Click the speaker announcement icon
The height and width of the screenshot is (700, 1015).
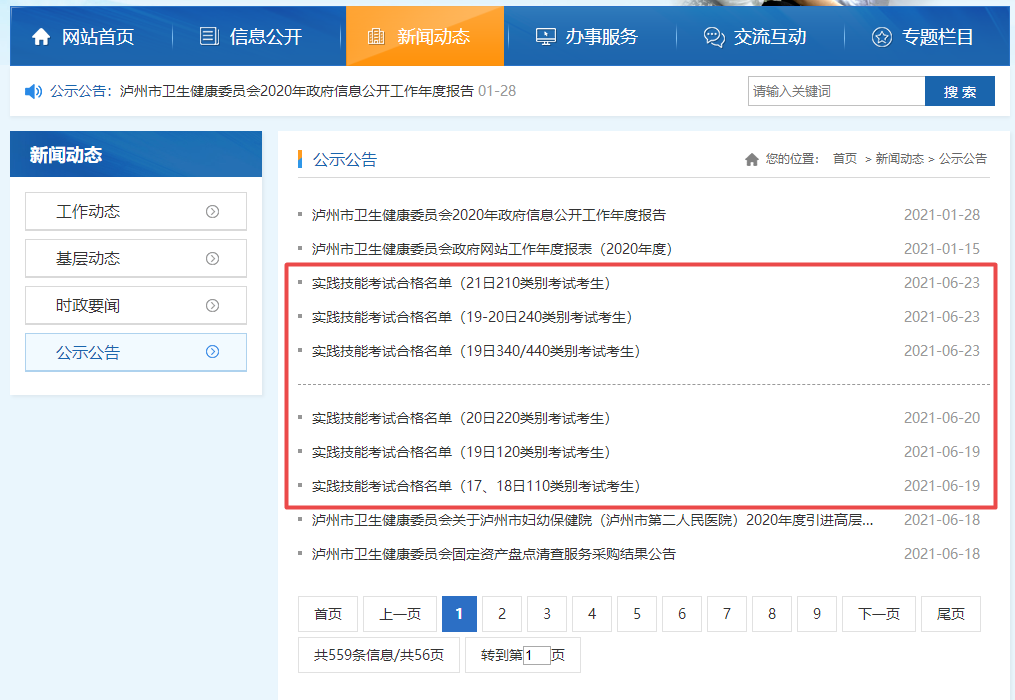pyautogui.click(x=33, y=91)
